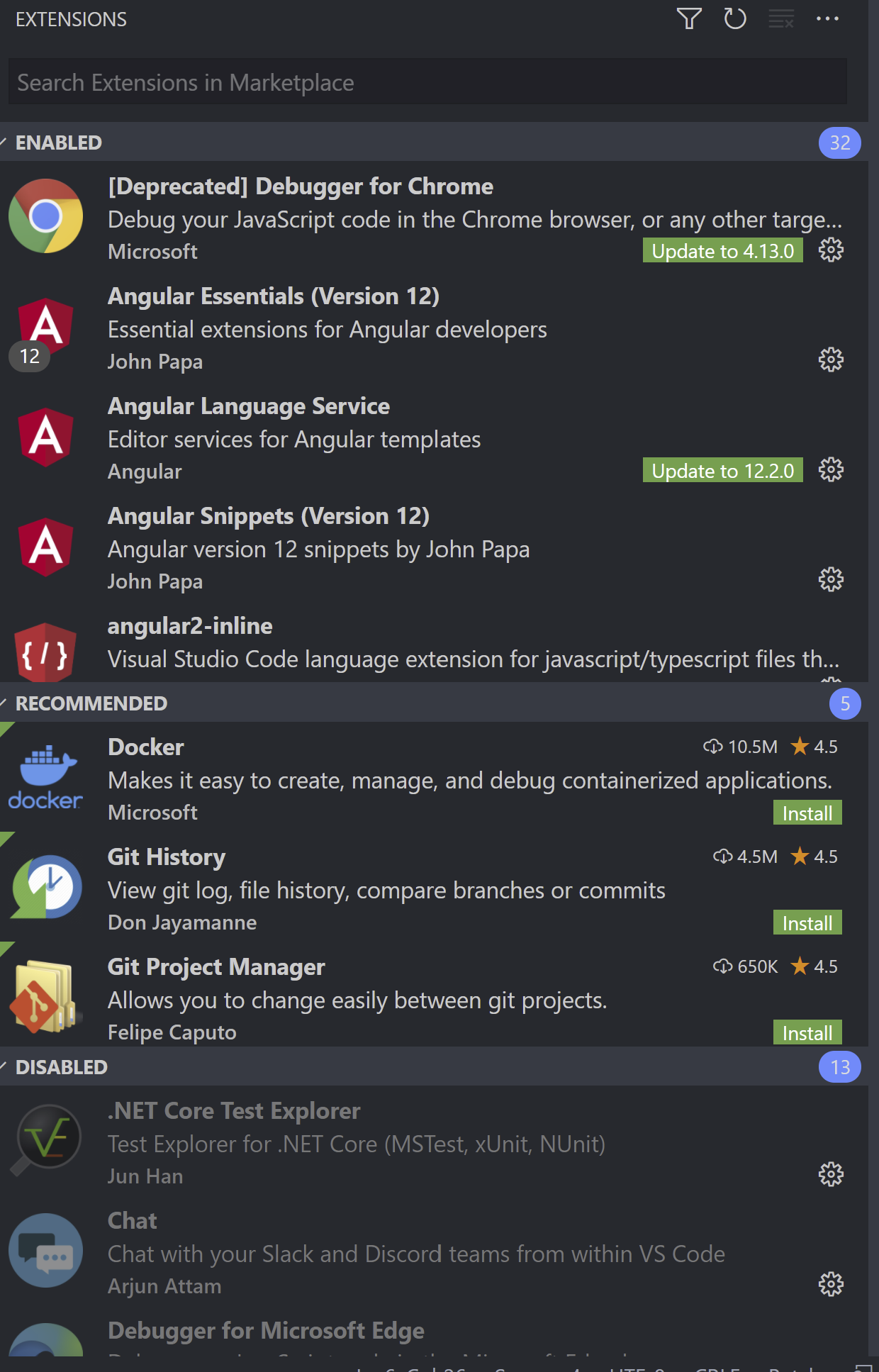
Task: Select Angular Language Service title
Action: pyautogui.click(x=249, y=406)
